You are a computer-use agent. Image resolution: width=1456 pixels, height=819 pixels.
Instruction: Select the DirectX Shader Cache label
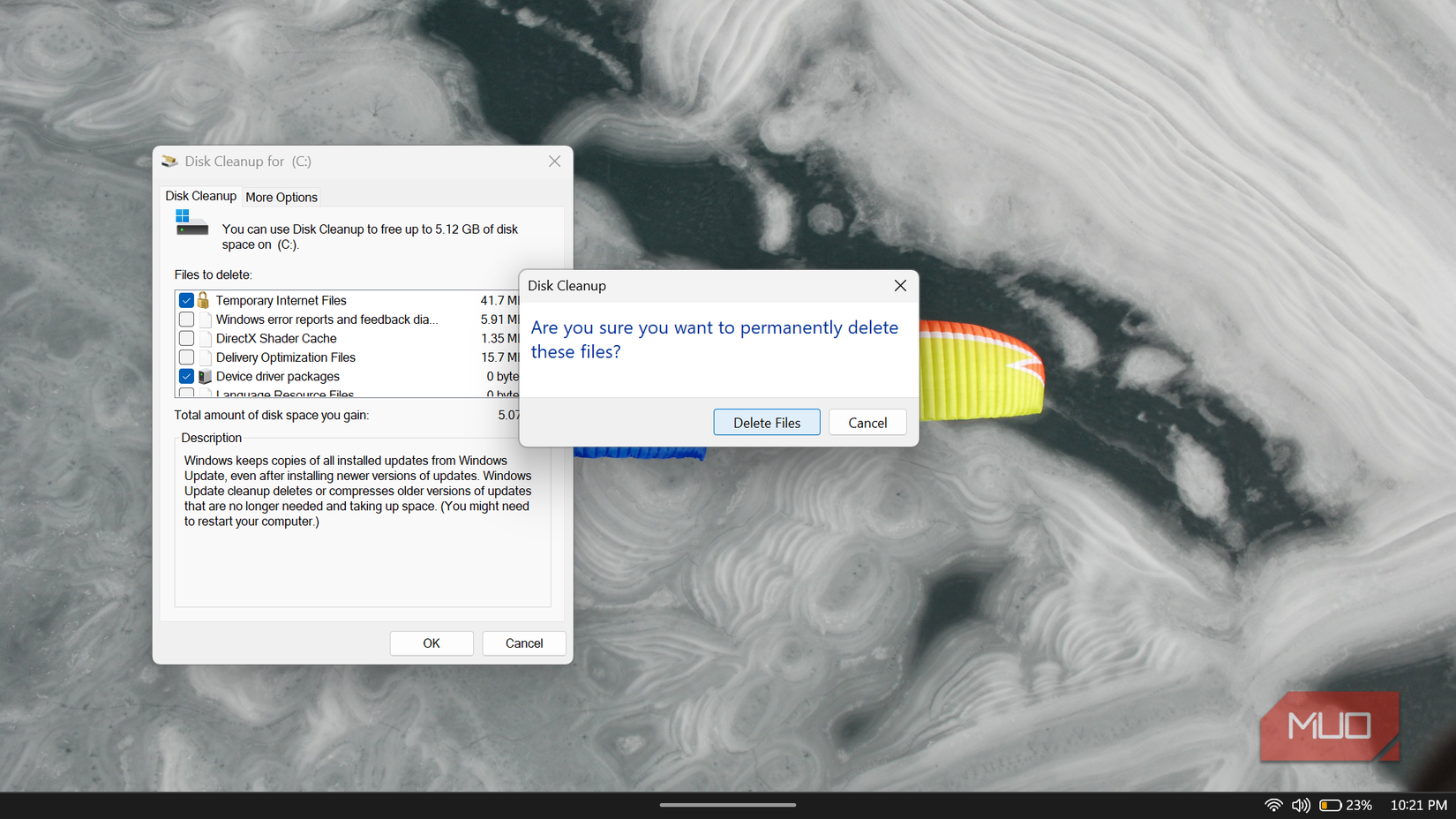point(276,339)
